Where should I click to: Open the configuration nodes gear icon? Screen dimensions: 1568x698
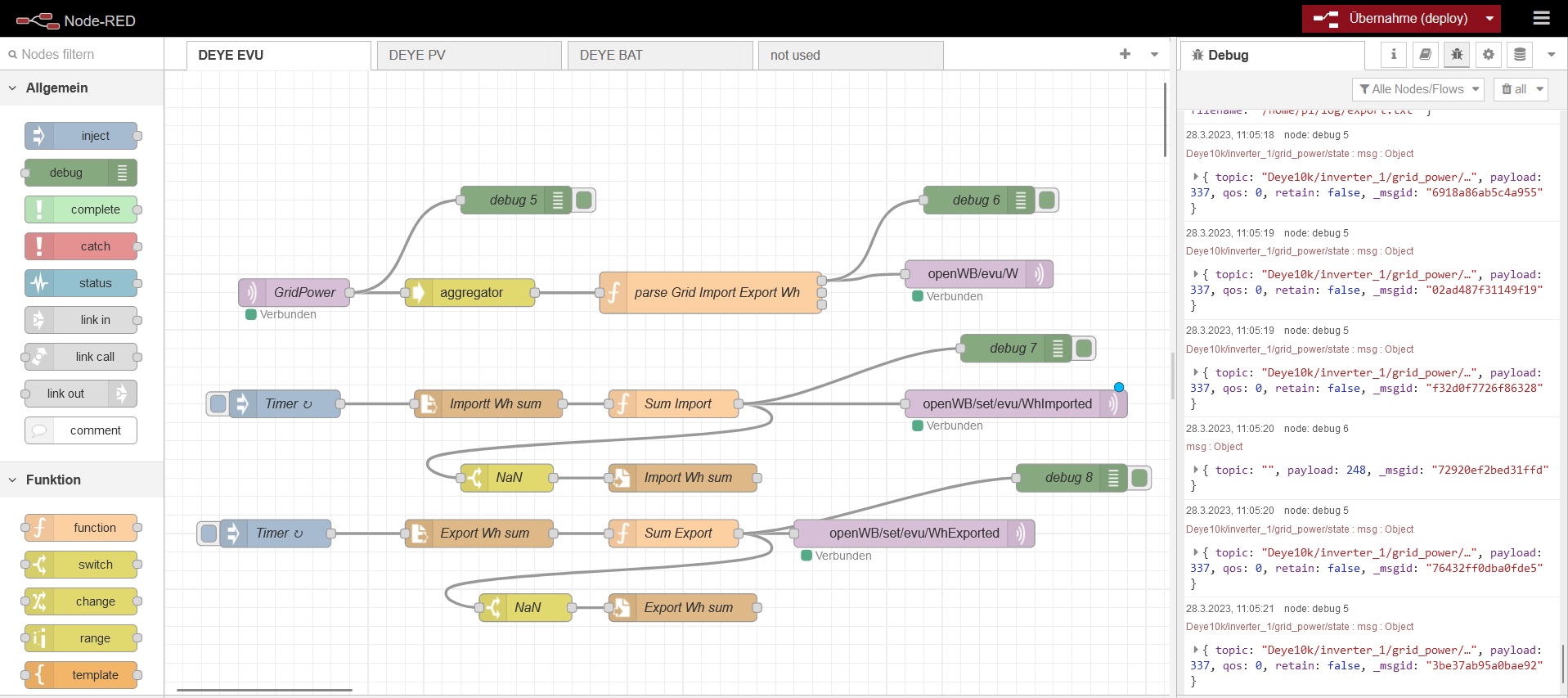pos(1488,55)
